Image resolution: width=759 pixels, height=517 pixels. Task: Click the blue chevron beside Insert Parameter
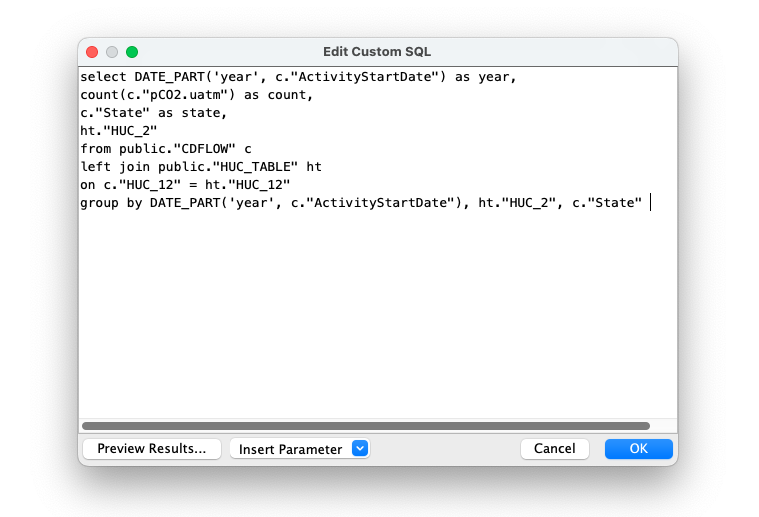(360, 448)
